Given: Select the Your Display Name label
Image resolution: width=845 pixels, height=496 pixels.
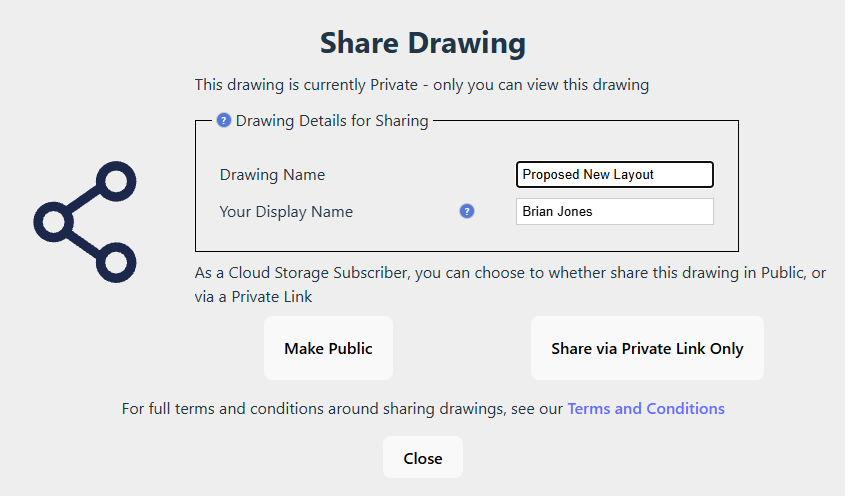Looking at the screenshot, I should pyautogui.click(x=286, y=211).
